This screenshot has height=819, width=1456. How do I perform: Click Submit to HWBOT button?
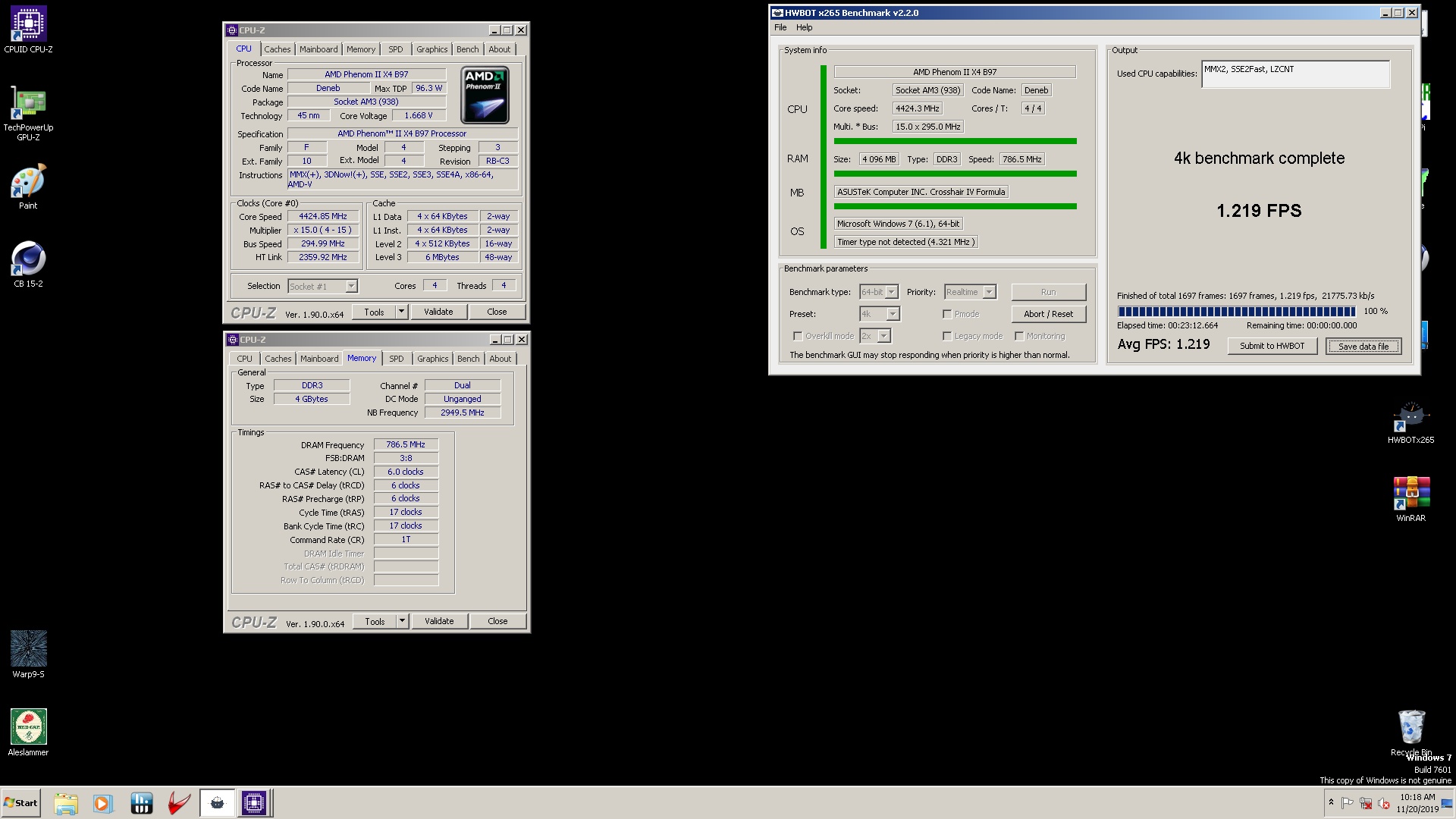click(x=1272, y=346)
